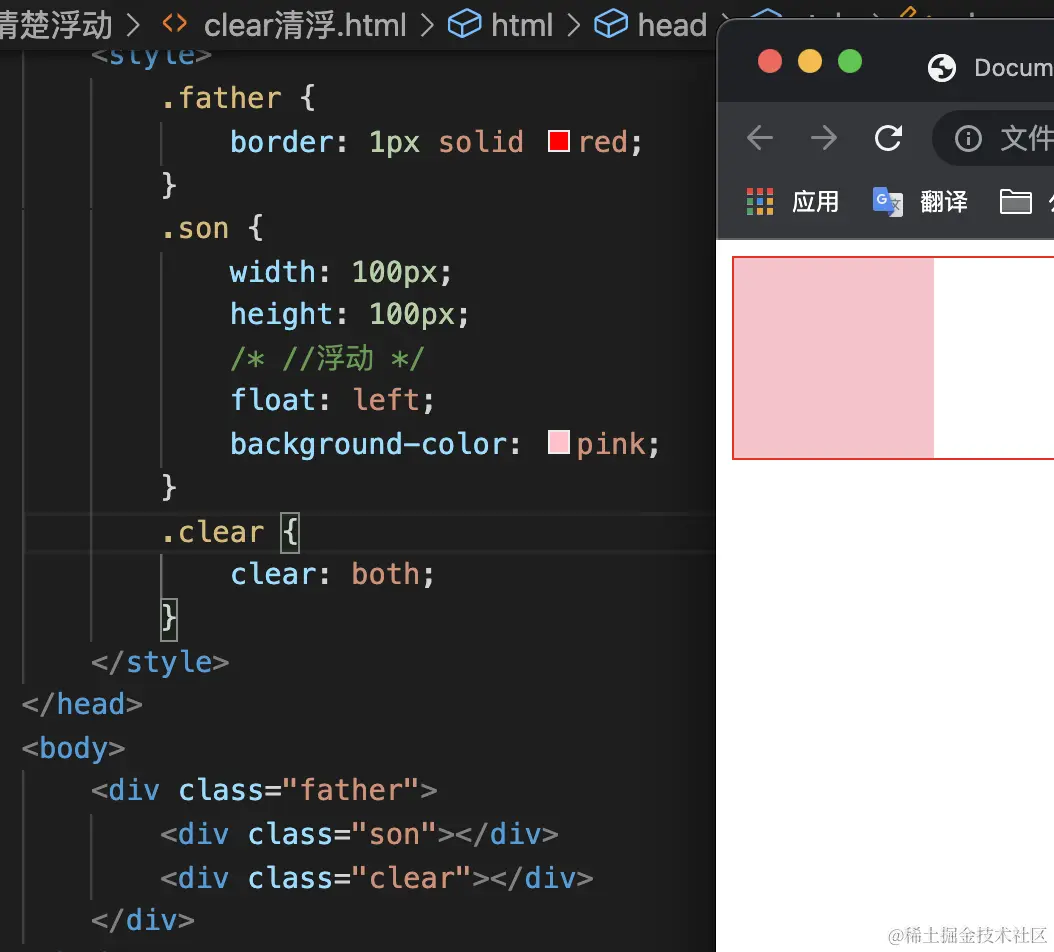The height and width of the screenshot is (952, 1054).
Task: Click the browser forward arrow
Action: tap(823, 138)
